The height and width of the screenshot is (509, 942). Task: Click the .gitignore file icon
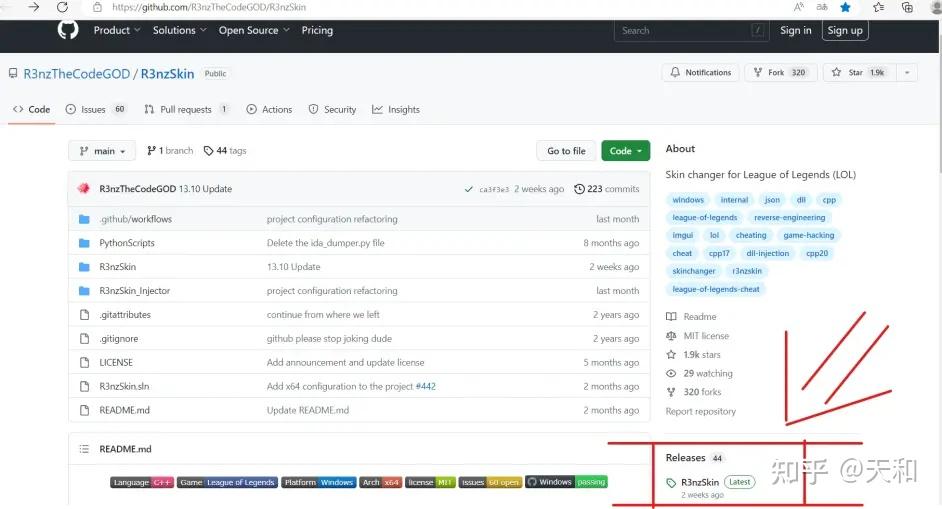point(85,338)
